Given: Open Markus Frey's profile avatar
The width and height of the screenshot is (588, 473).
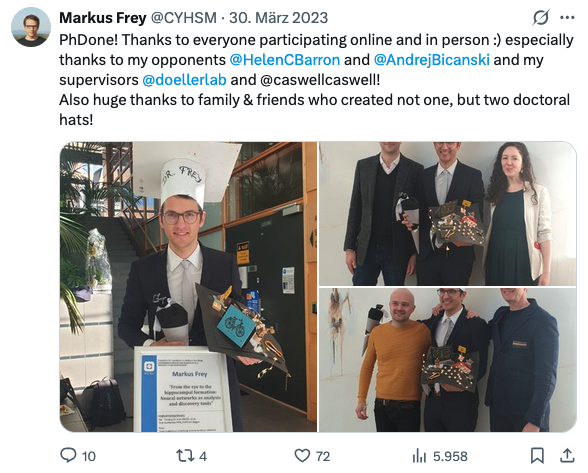Looking at the screenshot, I should pos(31,27).
